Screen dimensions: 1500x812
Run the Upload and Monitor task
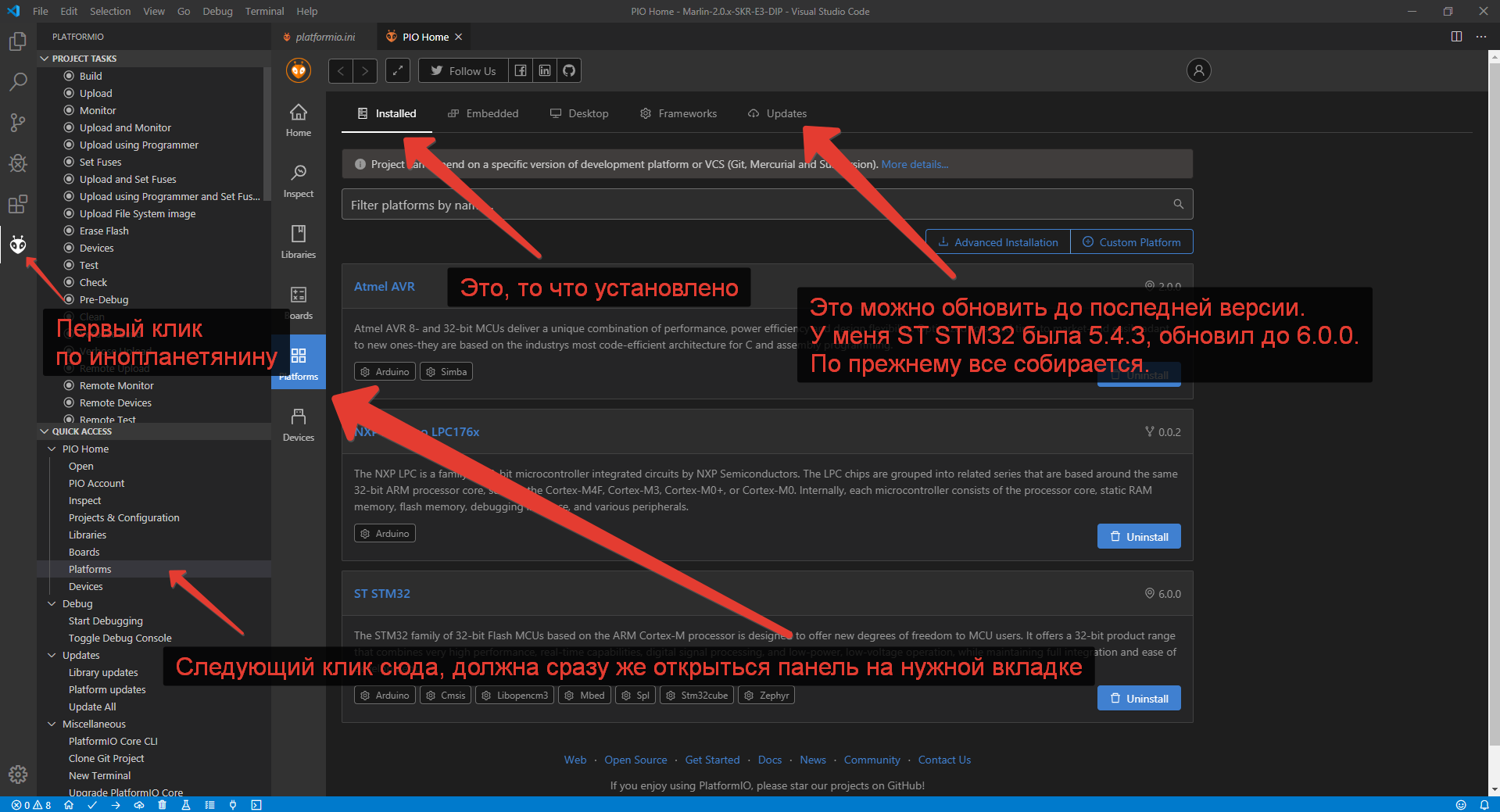[x=125, y=127]
